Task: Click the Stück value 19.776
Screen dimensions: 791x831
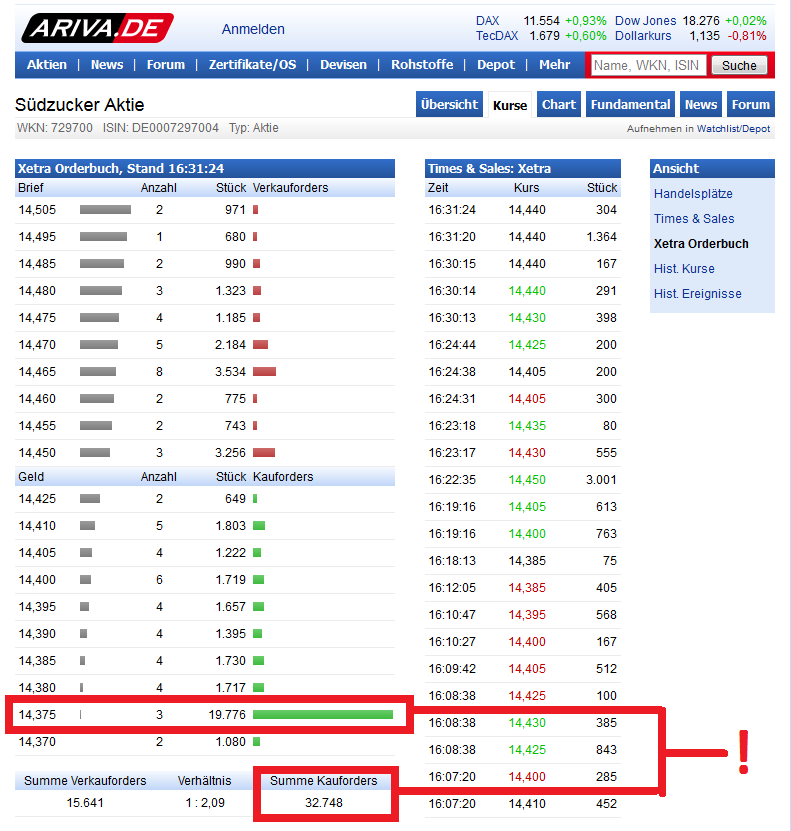Action: point(227,715)
